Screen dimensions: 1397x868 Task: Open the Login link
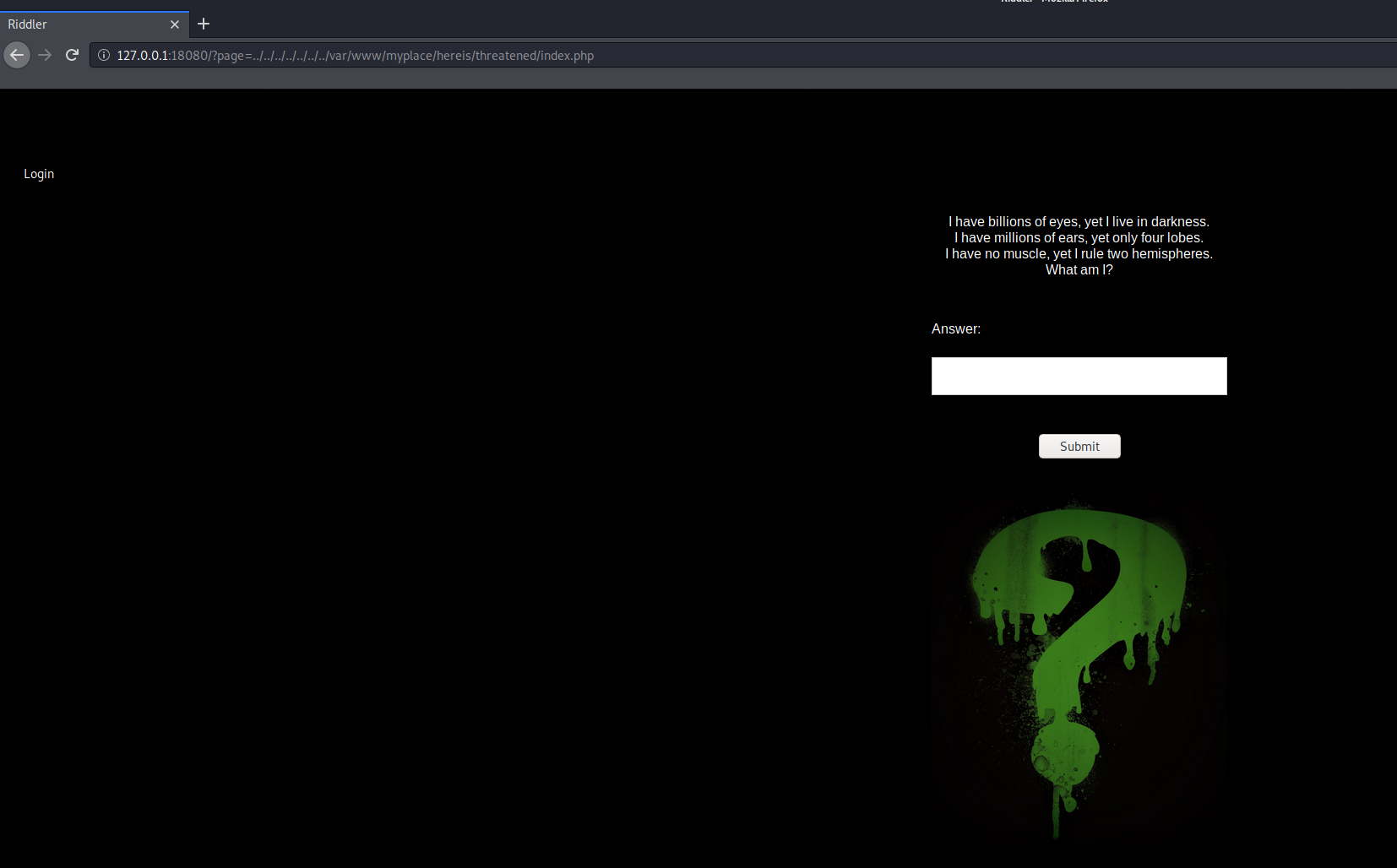pos(39,174)
